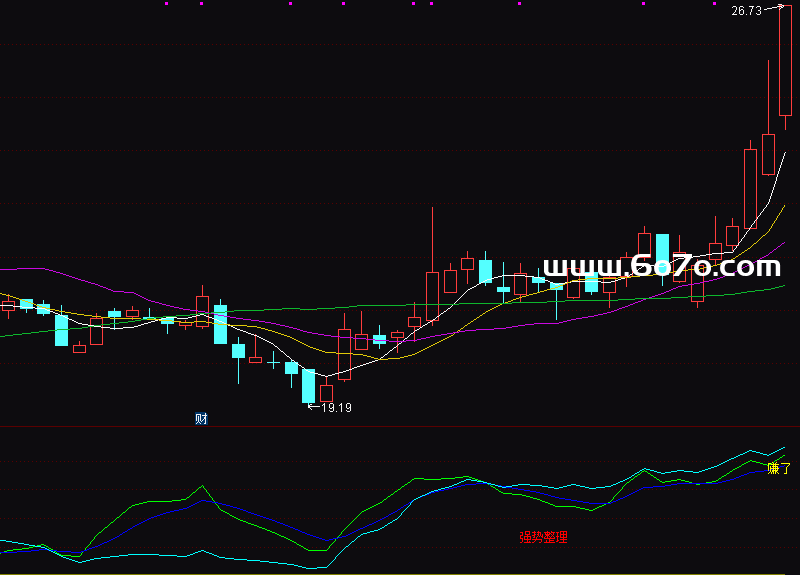Click the arrow beside the 26.73 high
The image size is (800, 575).
(x=770, y=10)
